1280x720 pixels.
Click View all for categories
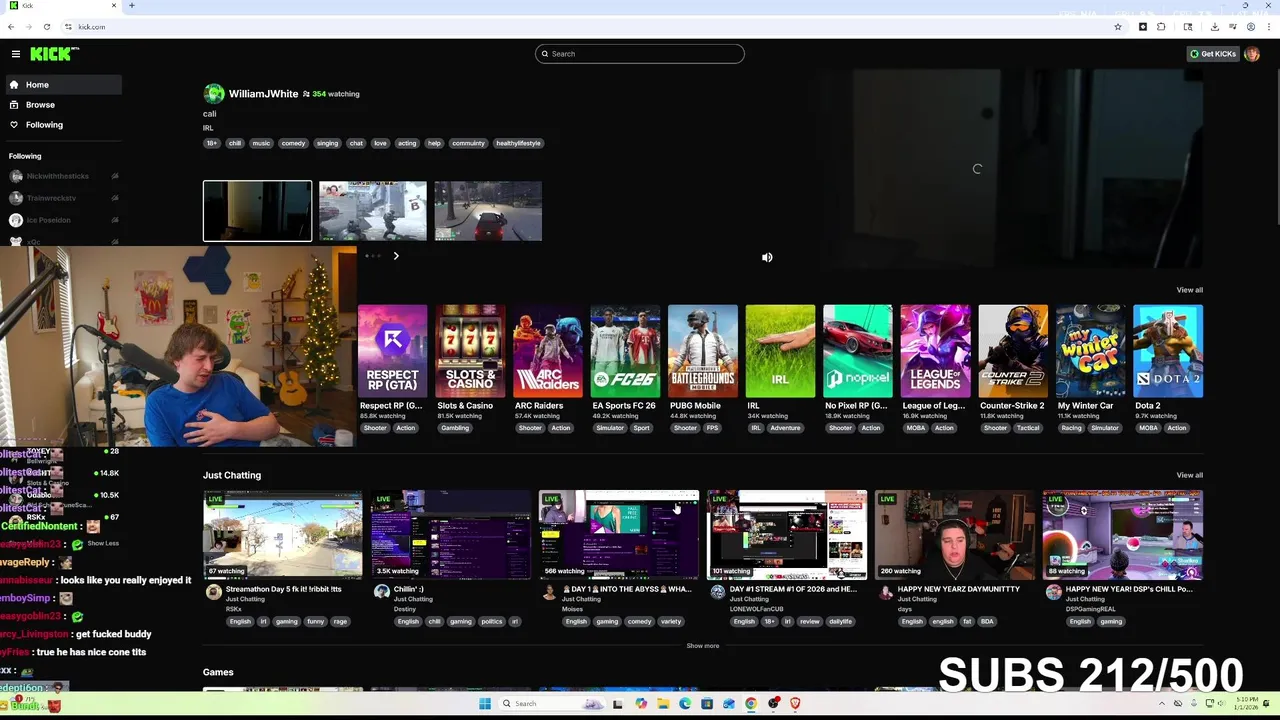click(1189, 290)
